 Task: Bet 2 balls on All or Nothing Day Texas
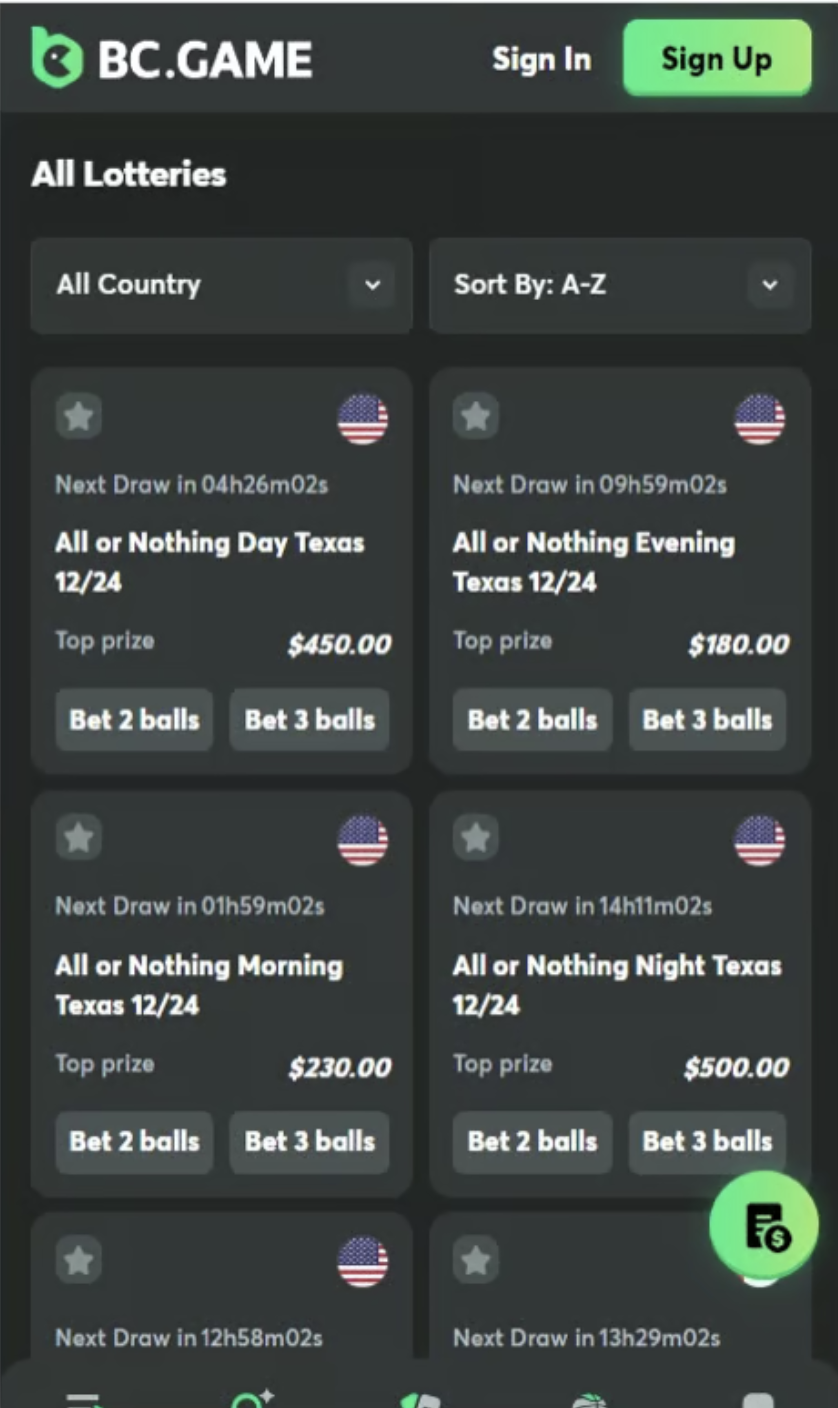pos(134,719)
